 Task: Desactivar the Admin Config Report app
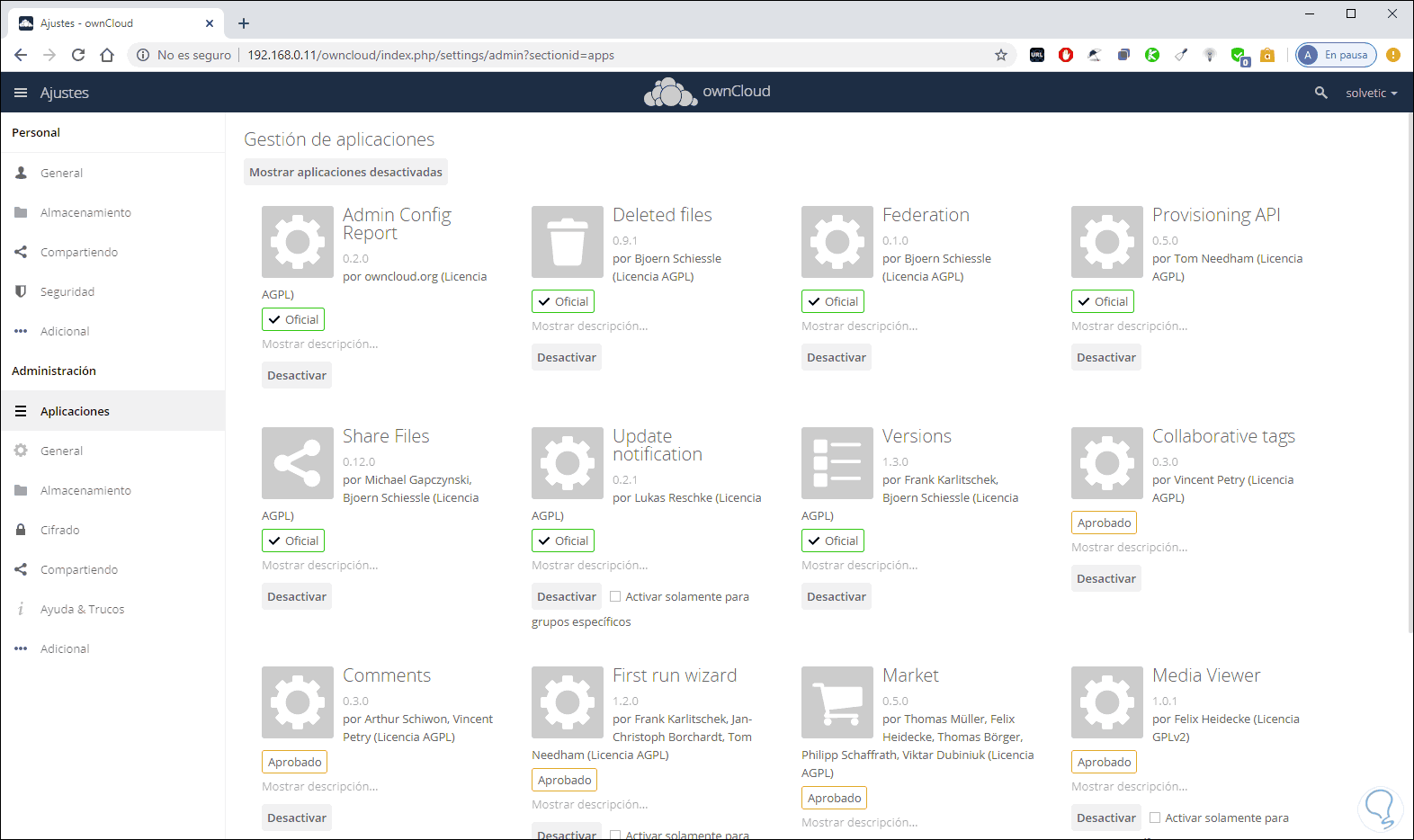tap(297, 375)
